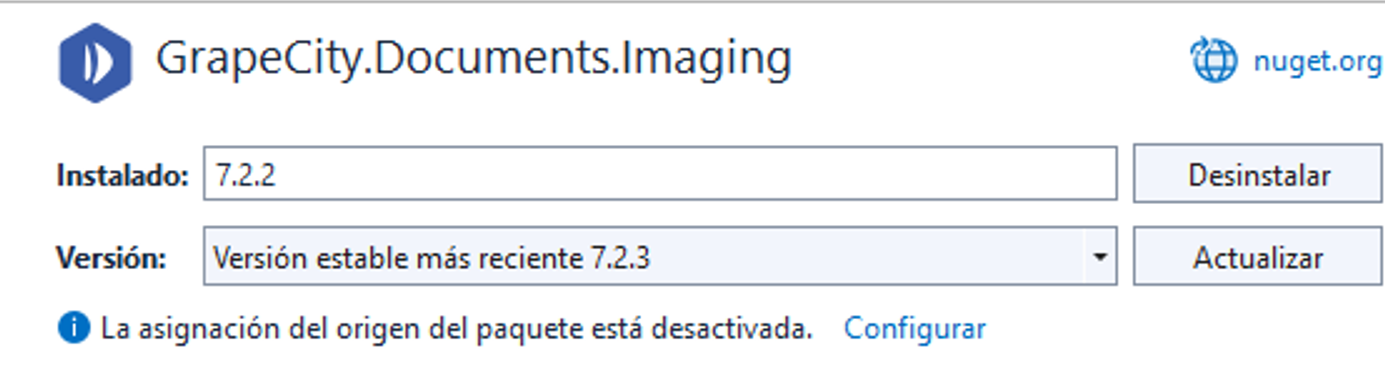Viewport: 1385px width, 367px height.
Task: Click the GrapeCity hexagon package icon
Action: (x=94, y=62)
